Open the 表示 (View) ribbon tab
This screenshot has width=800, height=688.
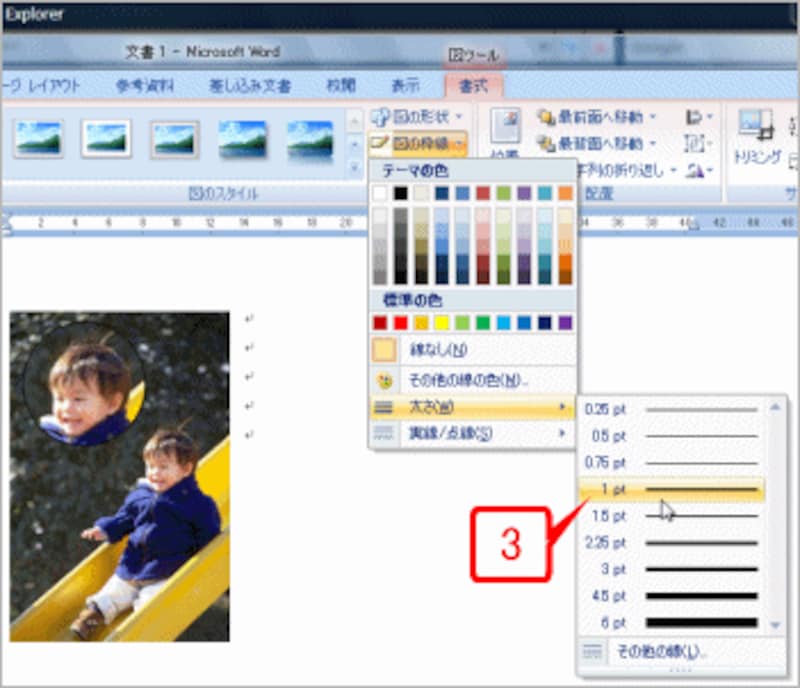404,85
